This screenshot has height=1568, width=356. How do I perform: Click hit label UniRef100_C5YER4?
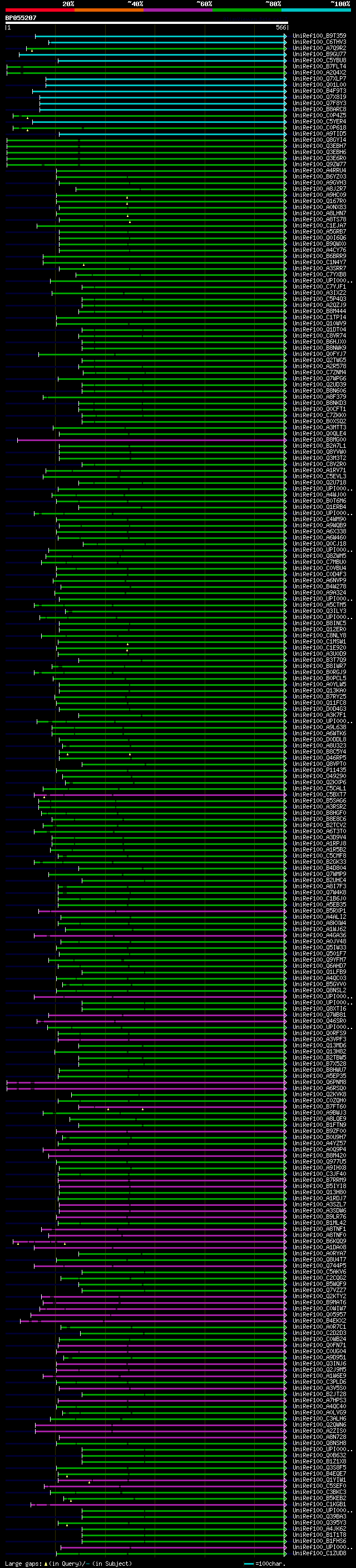(319, 122)
